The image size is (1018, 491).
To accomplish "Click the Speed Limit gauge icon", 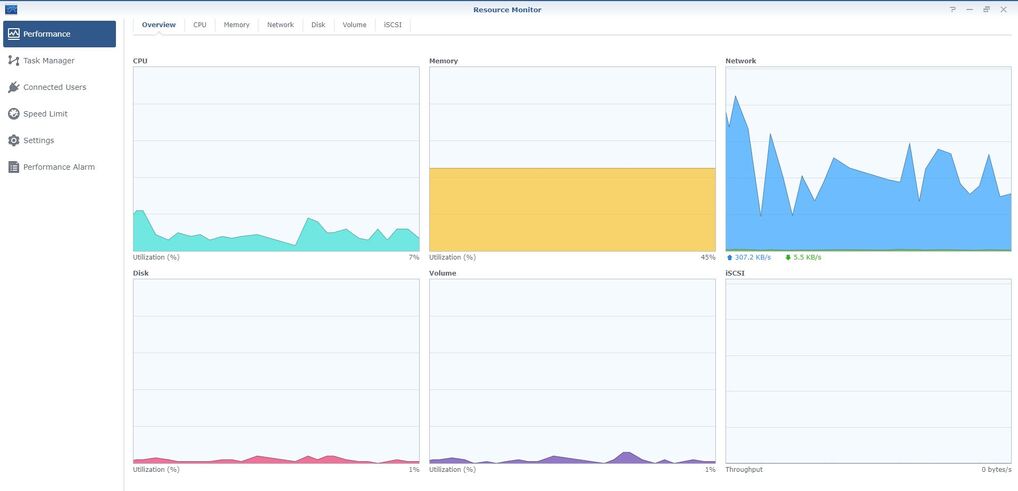I will point(14,114).
